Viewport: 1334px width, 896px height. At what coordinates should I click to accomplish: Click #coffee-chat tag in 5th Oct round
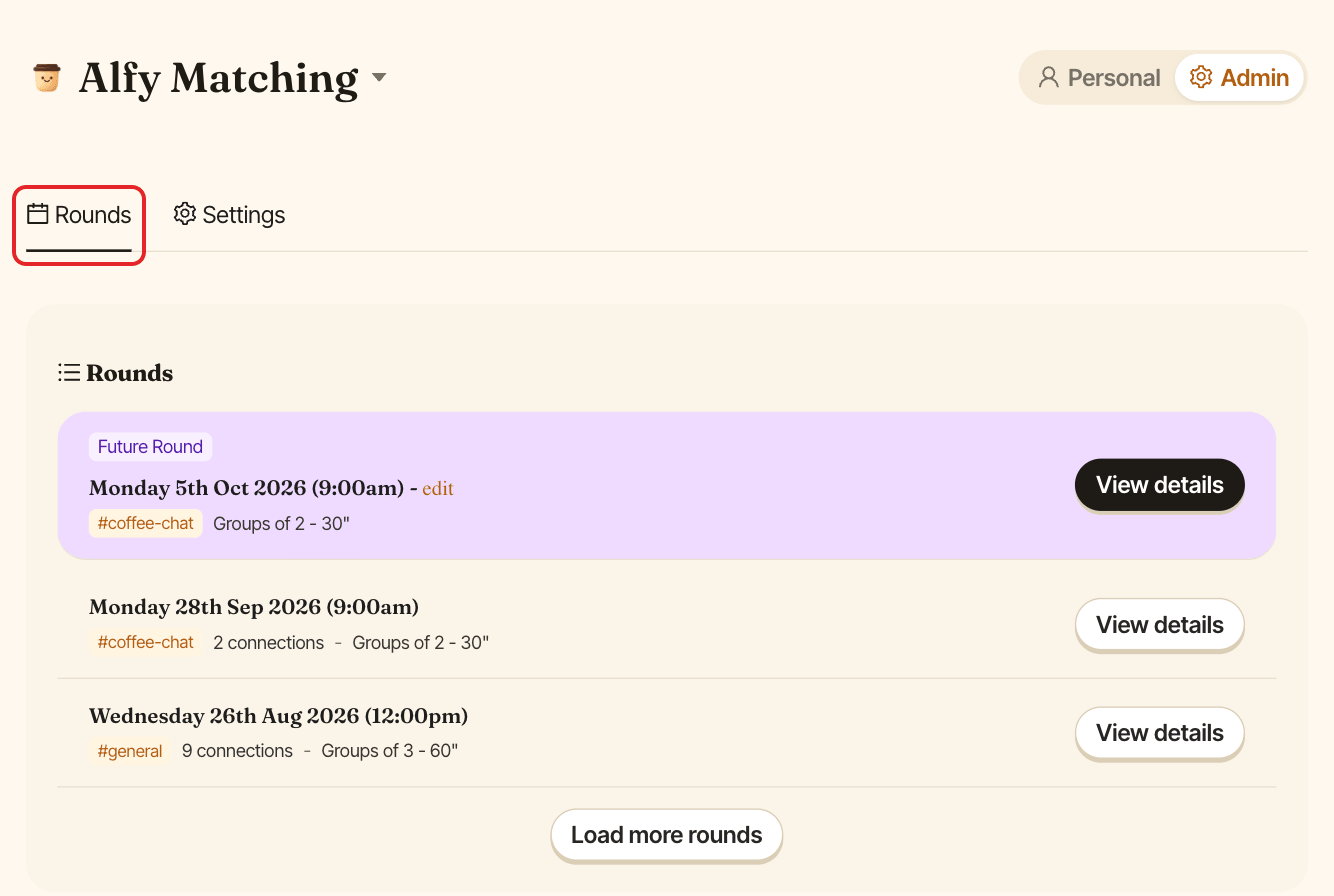(x=146, y=523)
